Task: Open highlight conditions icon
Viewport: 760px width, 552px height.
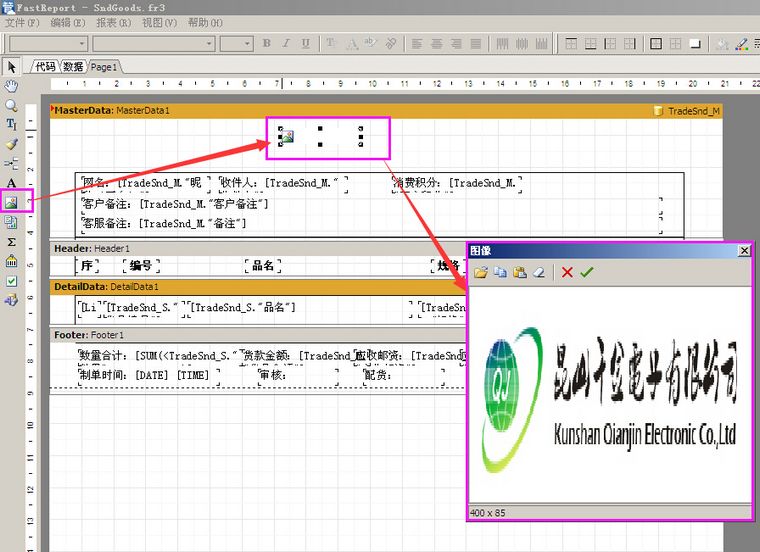Action: tap(371, 44)
